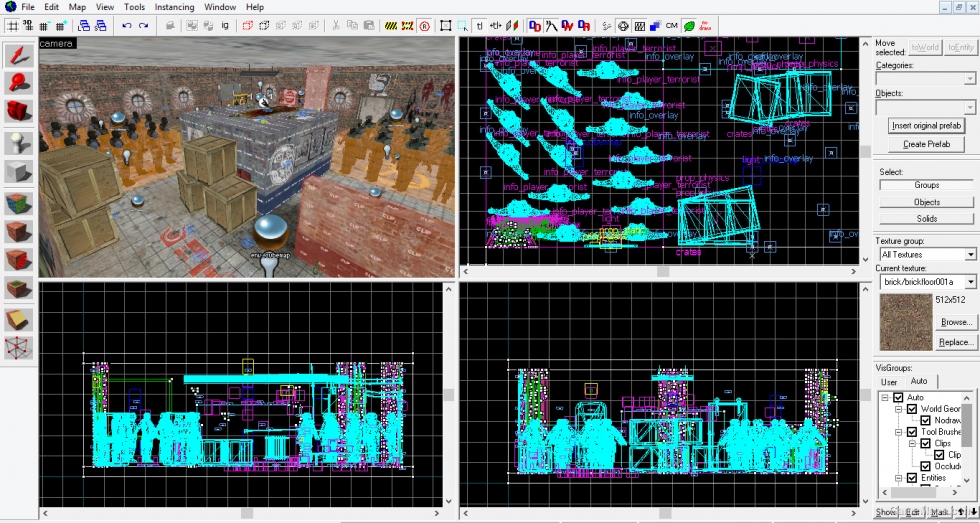
Task: Click the hide selected objects red cube icon
Action: click(x=248, y=26)
